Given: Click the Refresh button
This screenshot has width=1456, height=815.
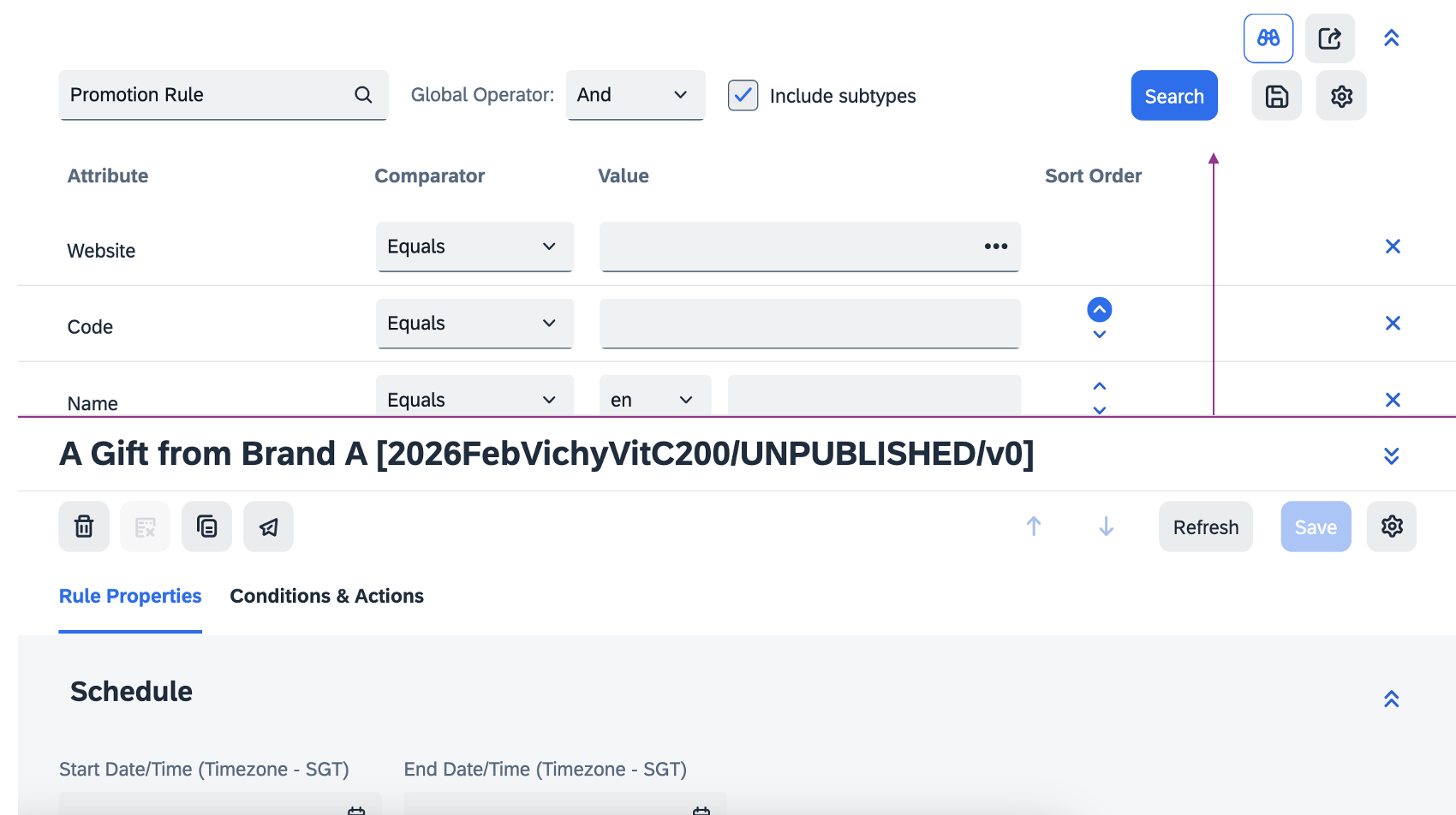Looking at the screenshot, I should click(x=1205, y=526).
